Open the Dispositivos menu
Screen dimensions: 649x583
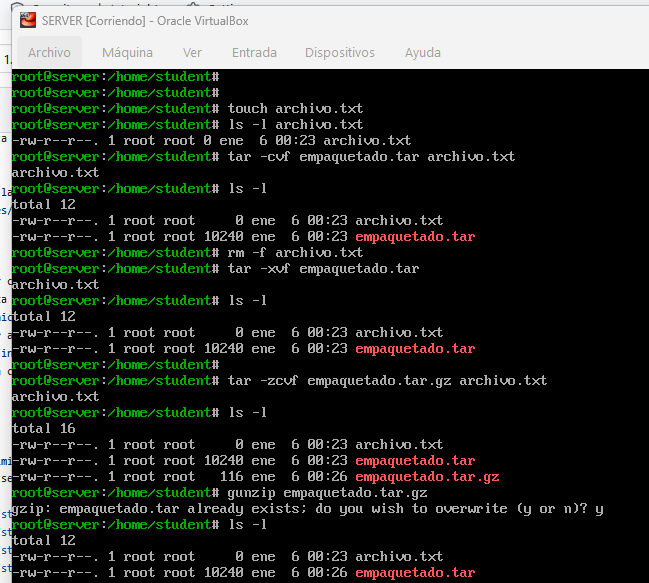coord(340,53)
